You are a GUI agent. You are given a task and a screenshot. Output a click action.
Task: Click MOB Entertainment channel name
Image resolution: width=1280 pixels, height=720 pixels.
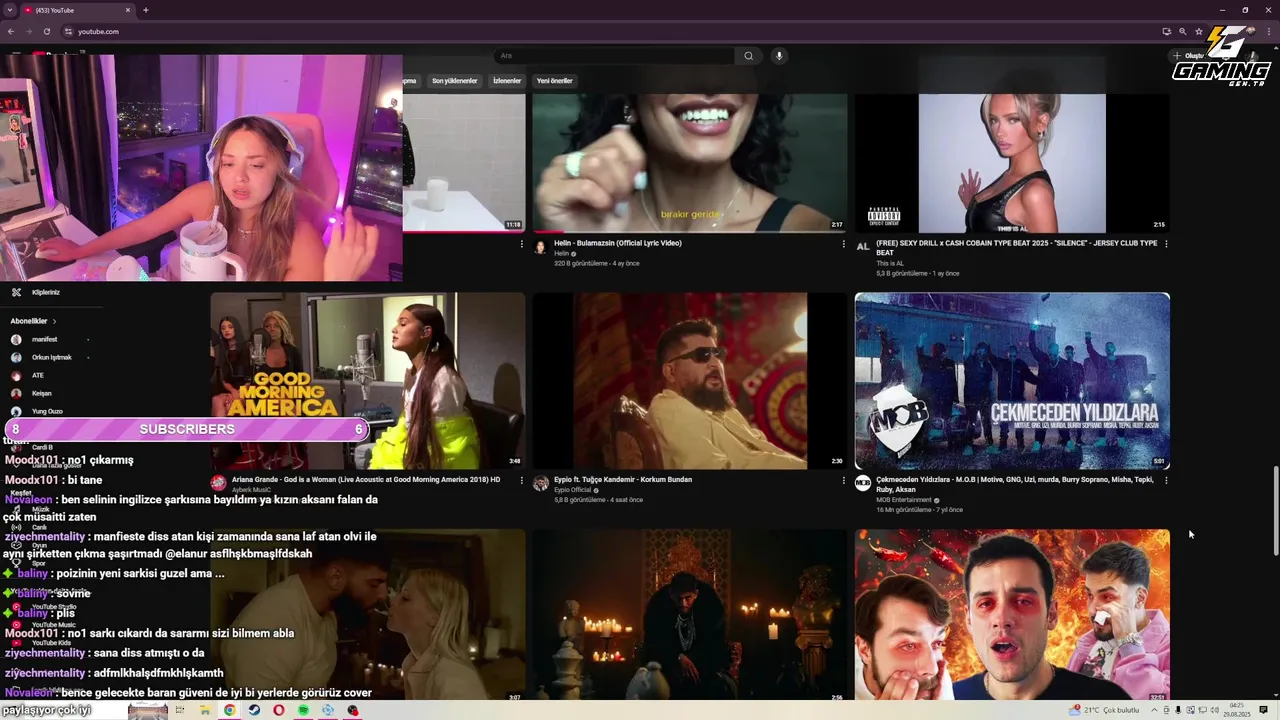904,500
